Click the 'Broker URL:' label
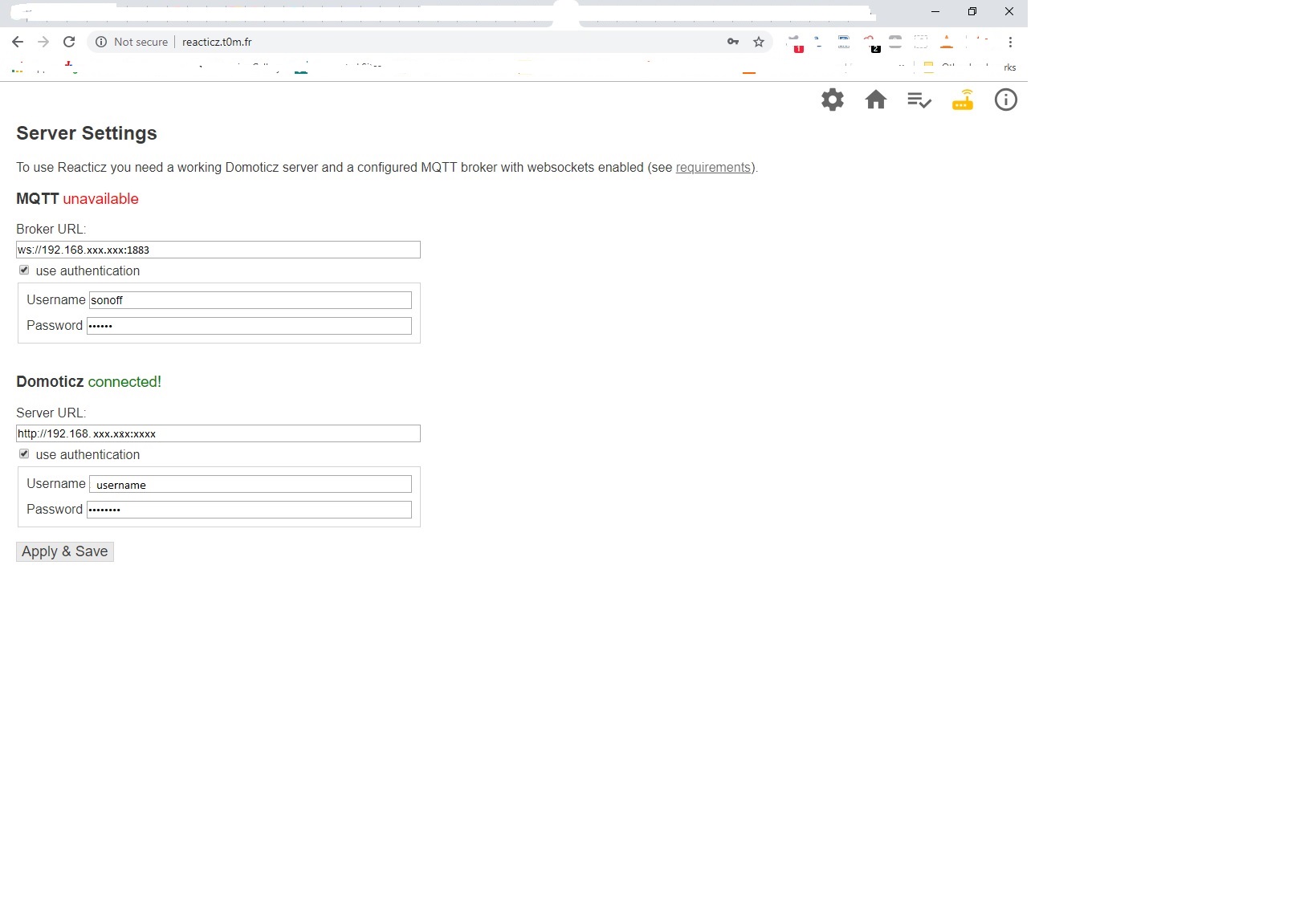The image size is (1316, 915). 51,230
